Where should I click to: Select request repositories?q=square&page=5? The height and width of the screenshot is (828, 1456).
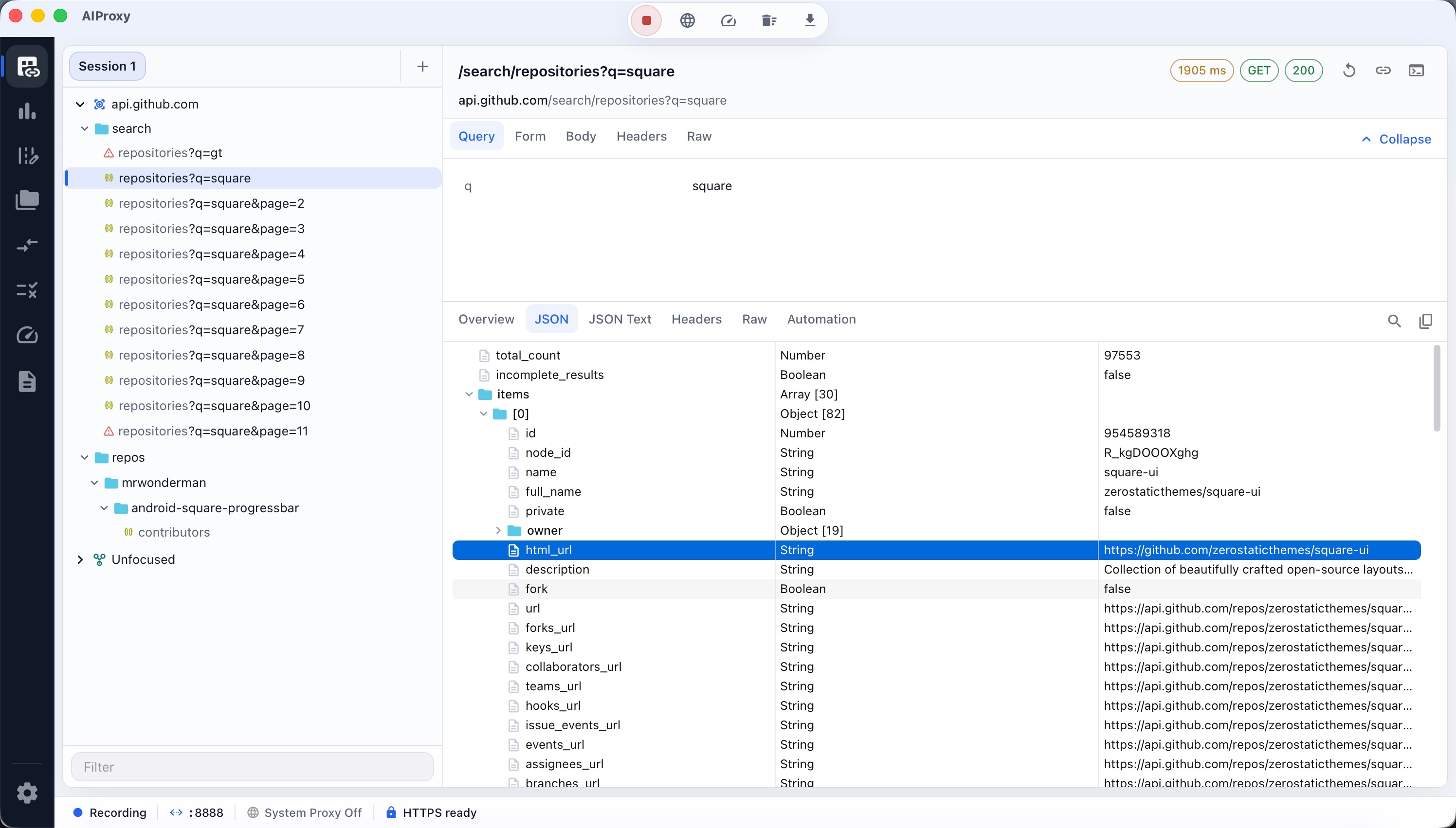click(254, 280)
